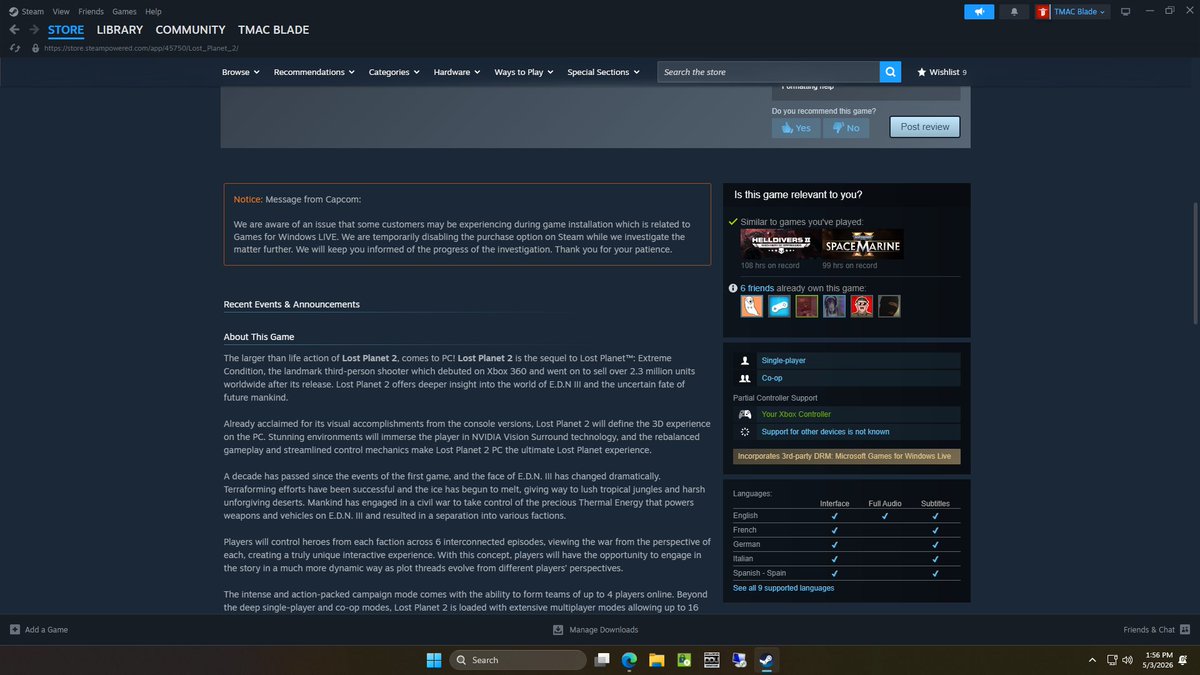Click the clock showing 1:56 PM

pyautogui.click(x=1161, y=654)
